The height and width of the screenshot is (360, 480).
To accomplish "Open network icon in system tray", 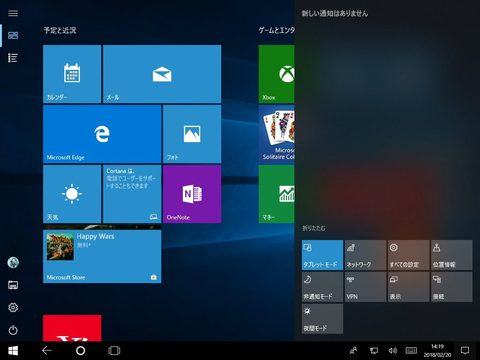I will [374, 351].
